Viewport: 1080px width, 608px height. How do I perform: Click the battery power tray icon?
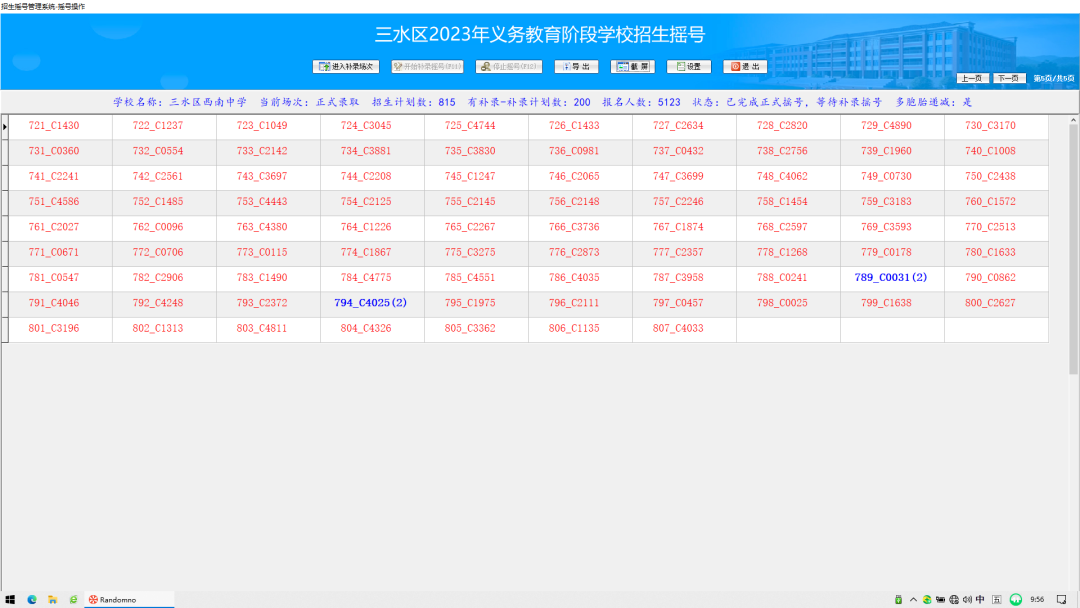click(940, 600)
